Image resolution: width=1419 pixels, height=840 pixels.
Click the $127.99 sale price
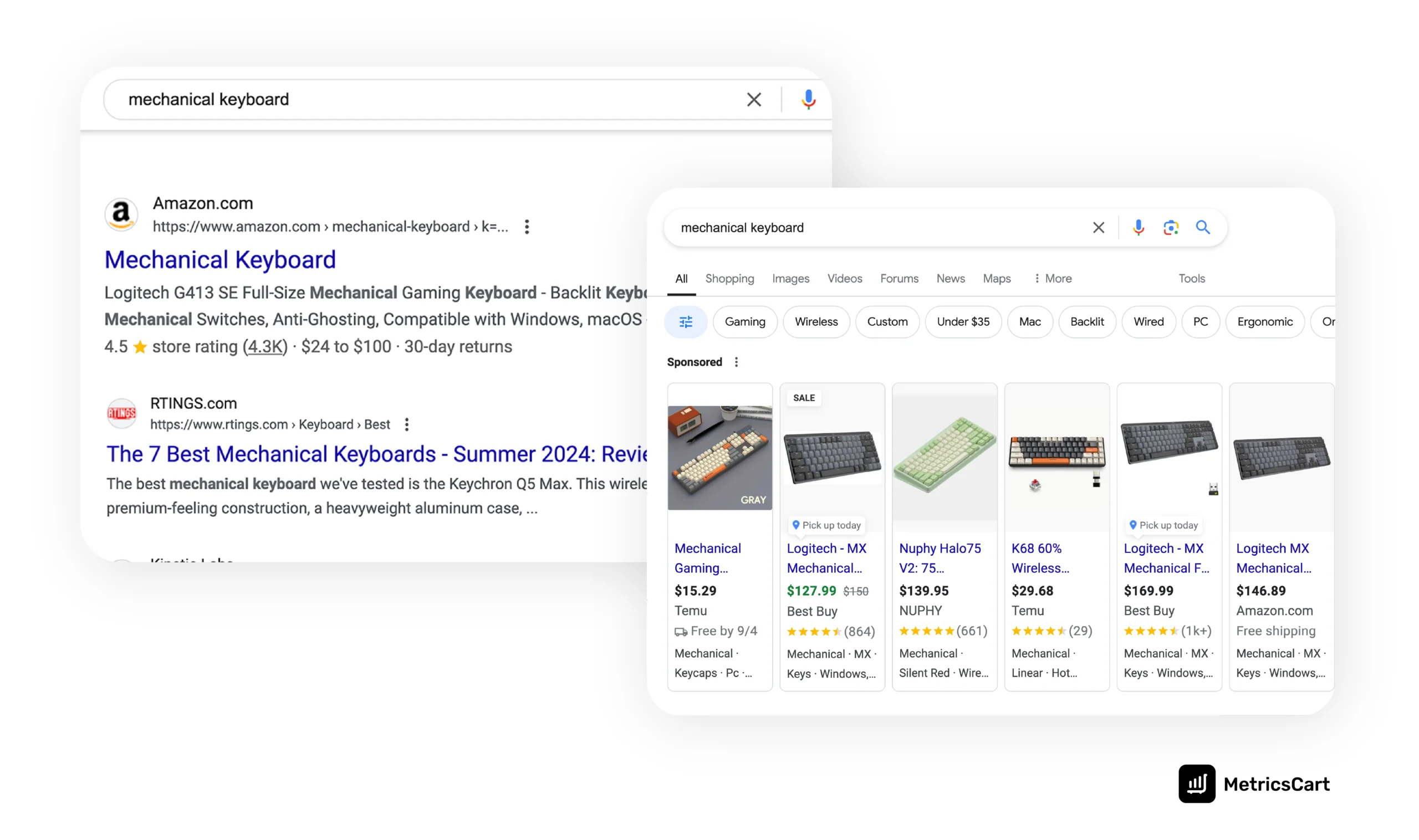pyautogui.click(x=811, y=591)
